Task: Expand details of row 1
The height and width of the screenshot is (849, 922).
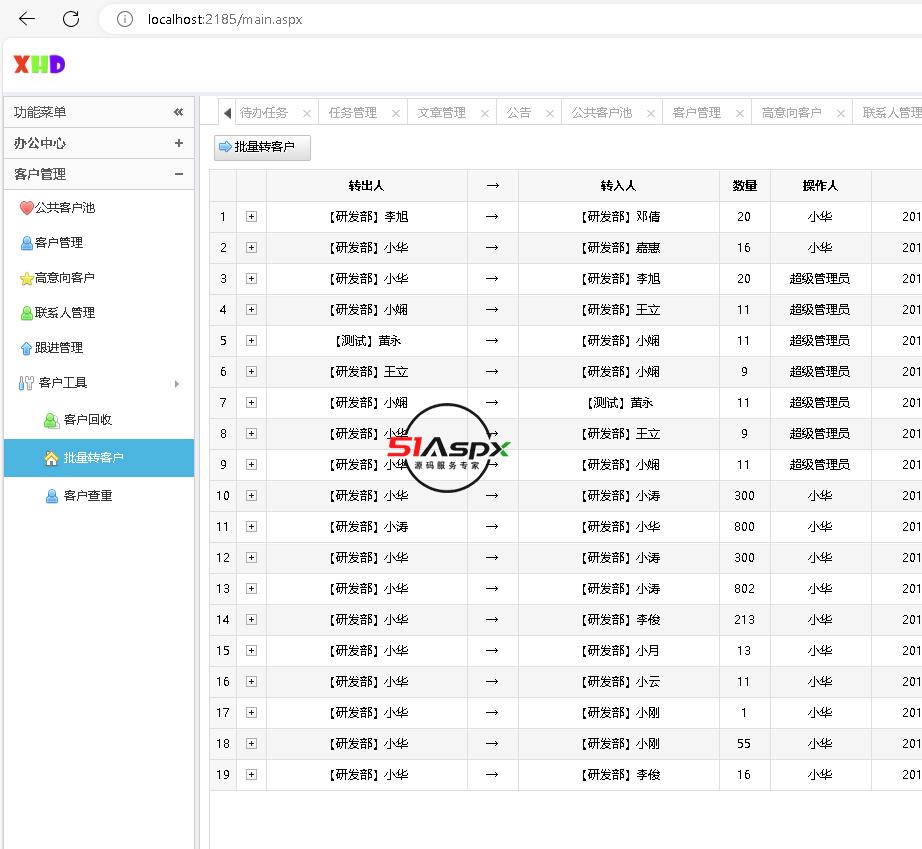Action: (251, 217)
